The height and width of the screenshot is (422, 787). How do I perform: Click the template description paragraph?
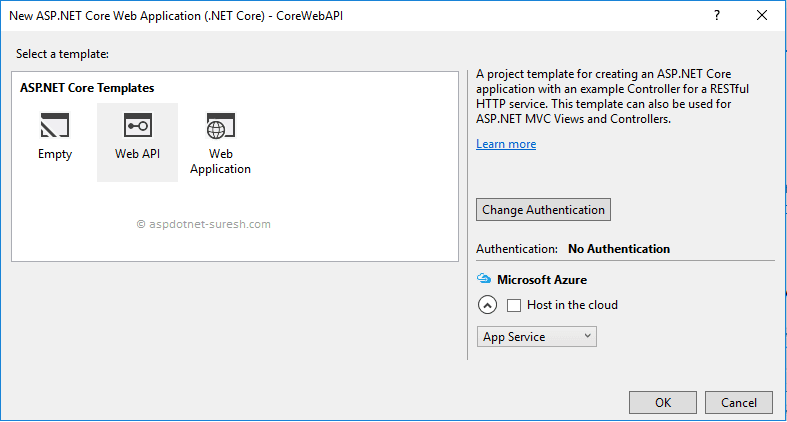tap(612, 96)
